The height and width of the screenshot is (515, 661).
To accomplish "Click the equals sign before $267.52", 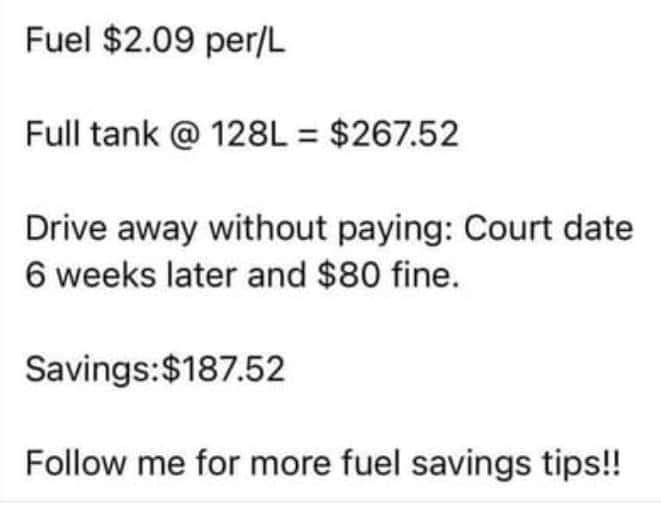I will pyautogui.click(x=308, y=136).
